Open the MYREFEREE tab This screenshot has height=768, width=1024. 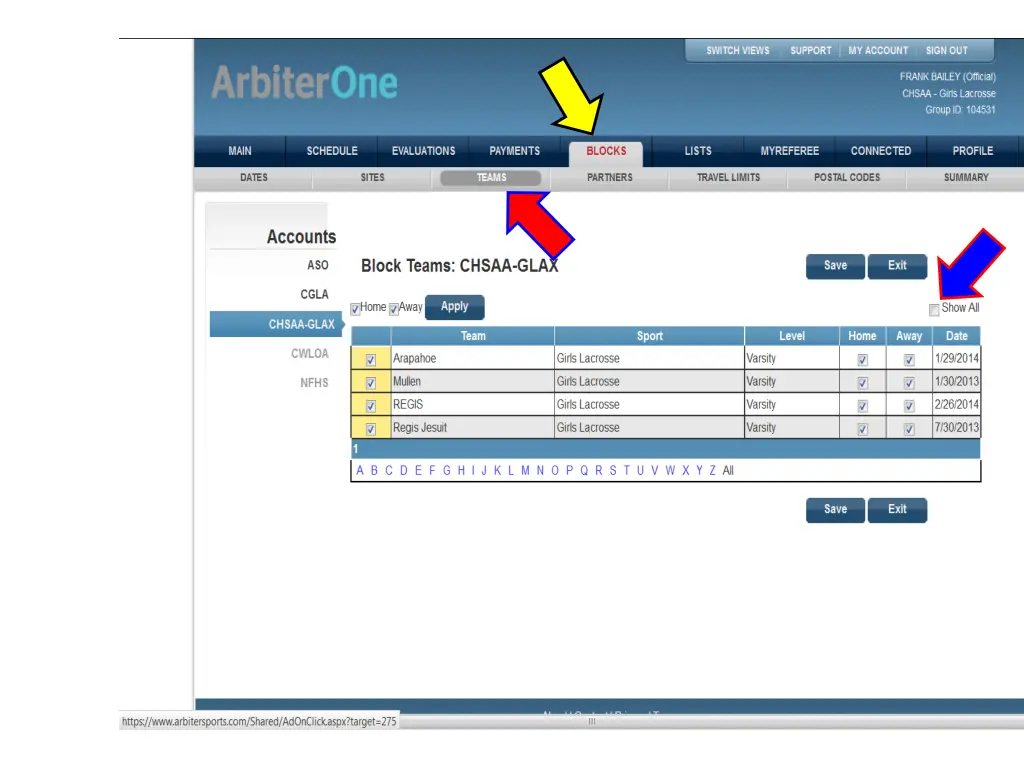790,151
